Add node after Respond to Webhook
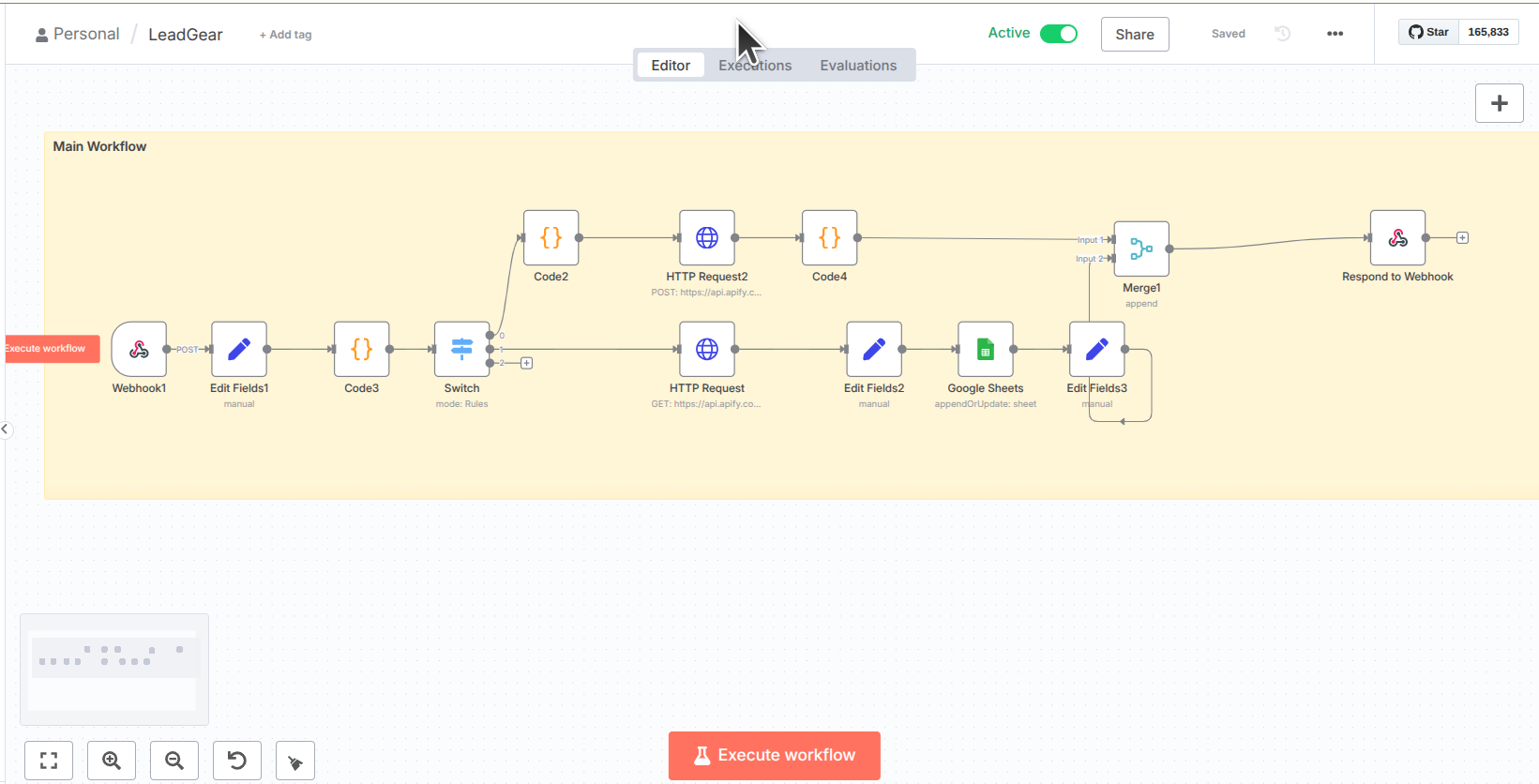The height and width of the screenshot is (784, 1539). [x=1462, y=238]
